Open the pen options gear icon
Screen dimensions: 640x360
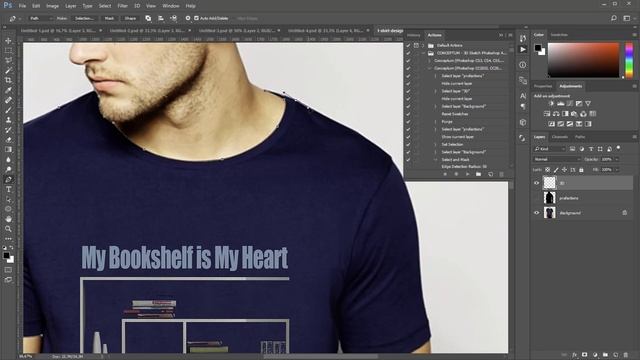[x=188, y=18]
